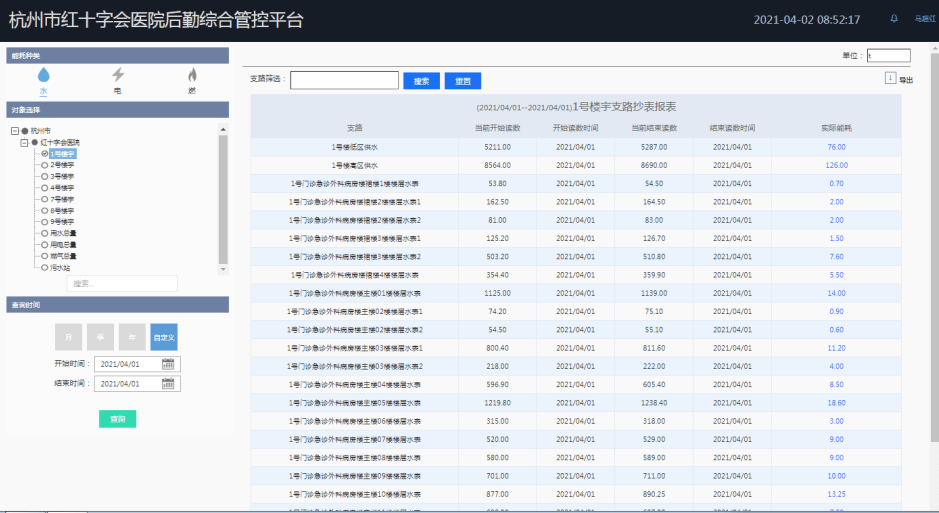Image resolution: width=939 pixels, height=513 pixels.
Task: Click the 对象选择 panel header
Action: 117,110
